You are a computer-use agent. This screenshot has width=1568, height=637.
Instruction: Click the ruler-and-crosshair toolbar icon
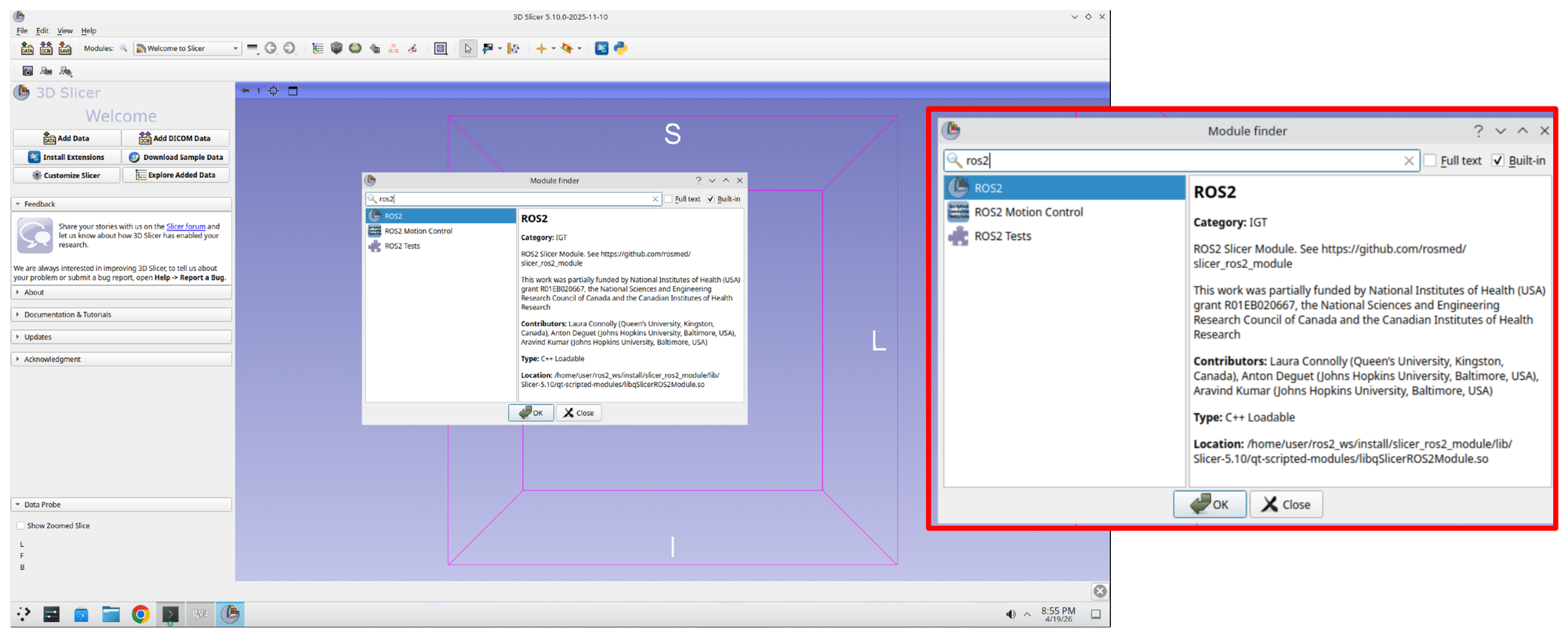[514, 49]
